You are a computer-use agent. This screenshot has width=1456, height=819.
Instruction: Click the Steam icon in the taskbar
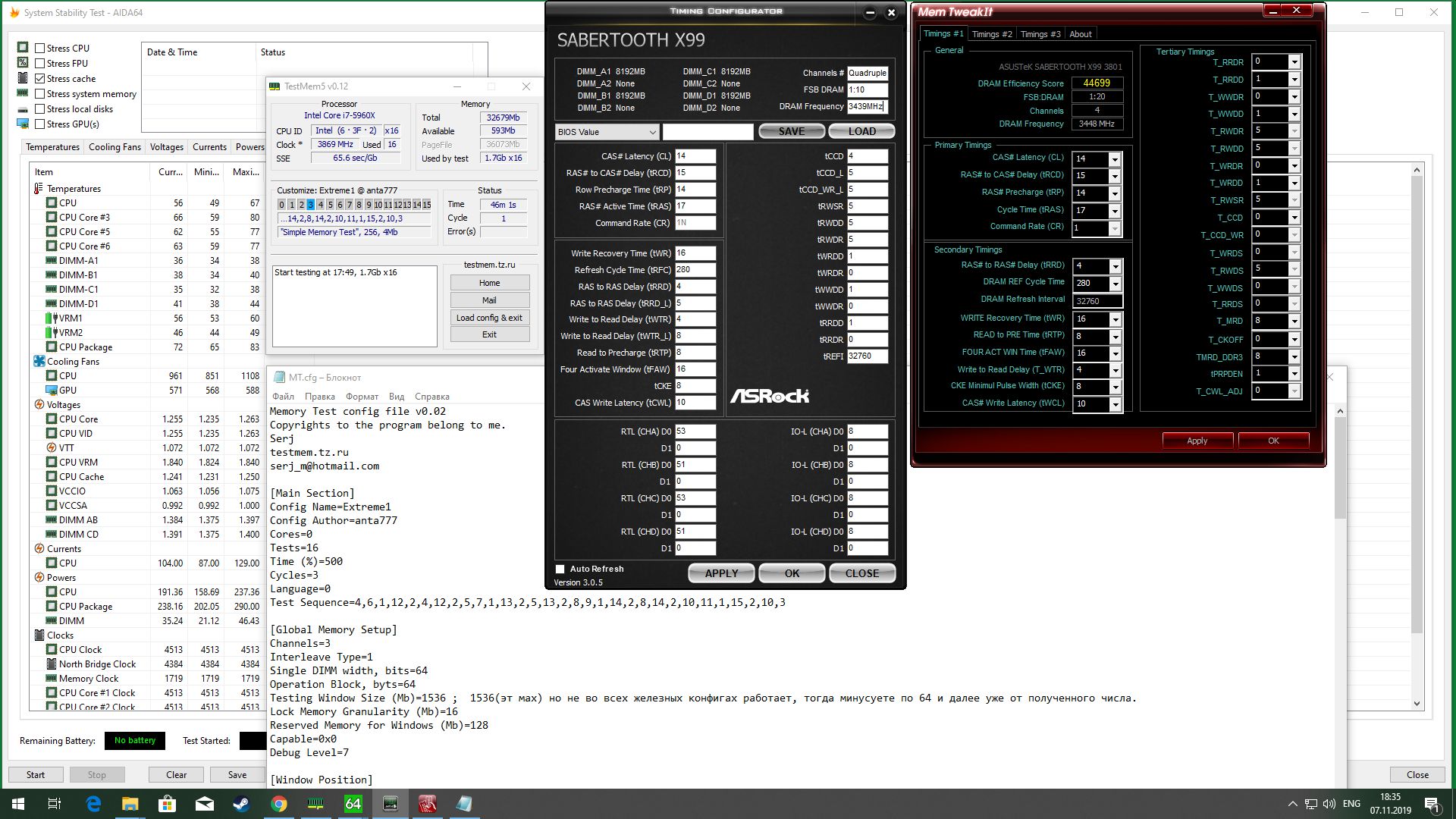click(x=242, y=804)
